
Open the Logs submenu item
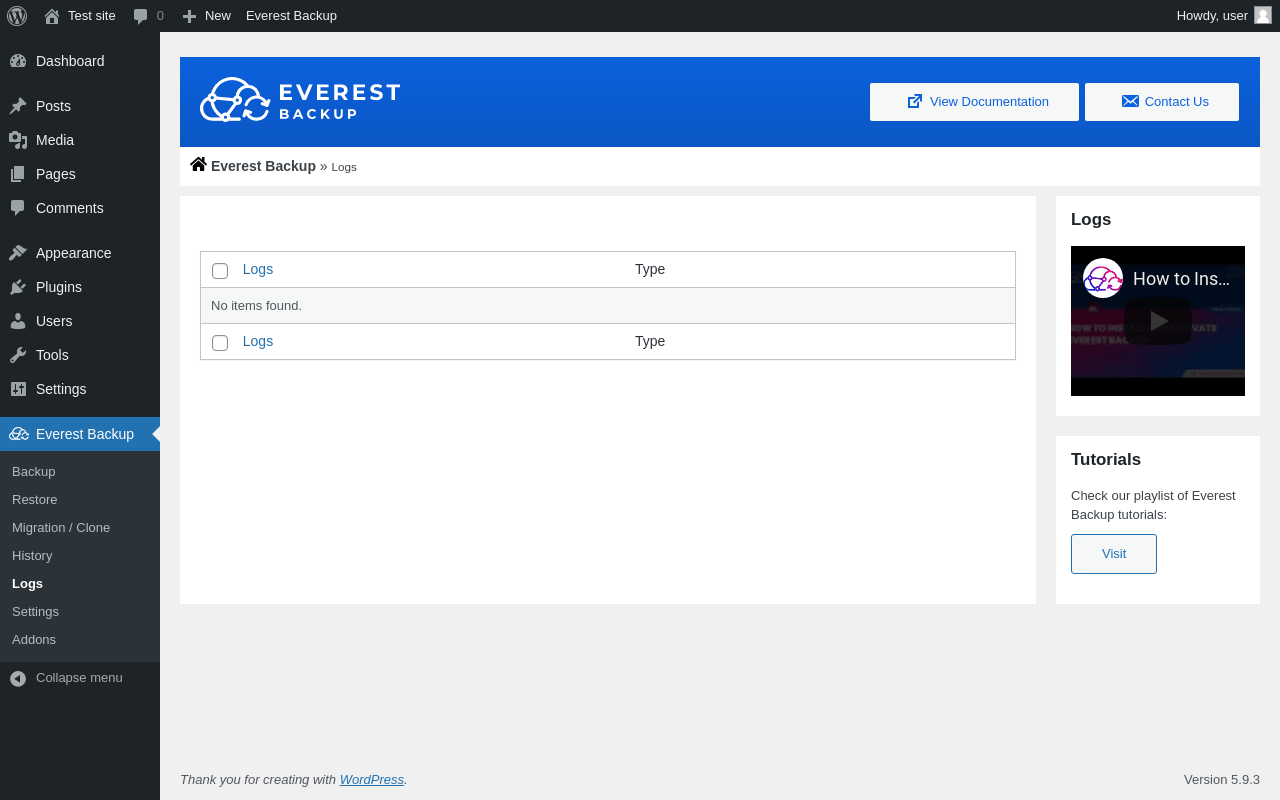pyautogui.click(x=27, y=583)
